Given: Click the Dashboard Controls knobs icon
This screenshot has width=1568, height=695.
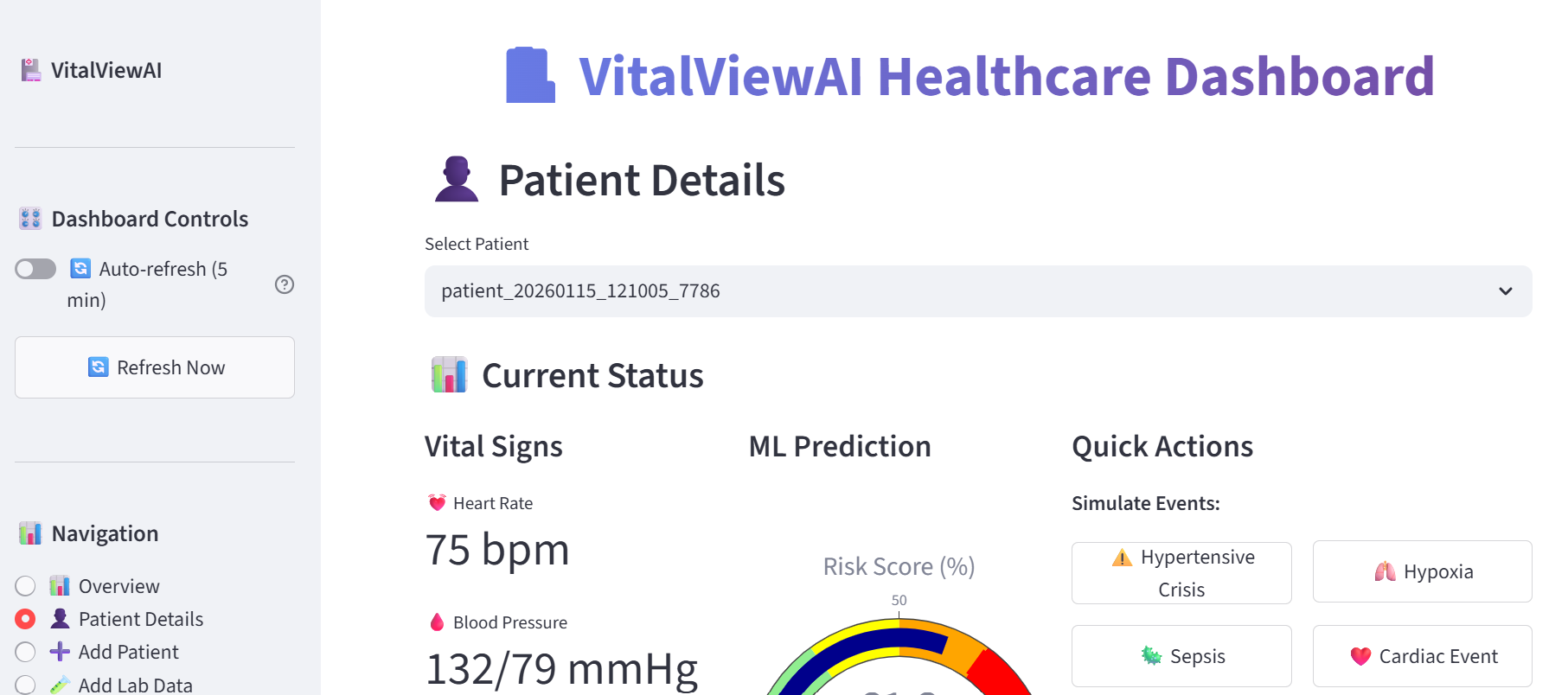Looking at the screenshot, I should point(30,219).
